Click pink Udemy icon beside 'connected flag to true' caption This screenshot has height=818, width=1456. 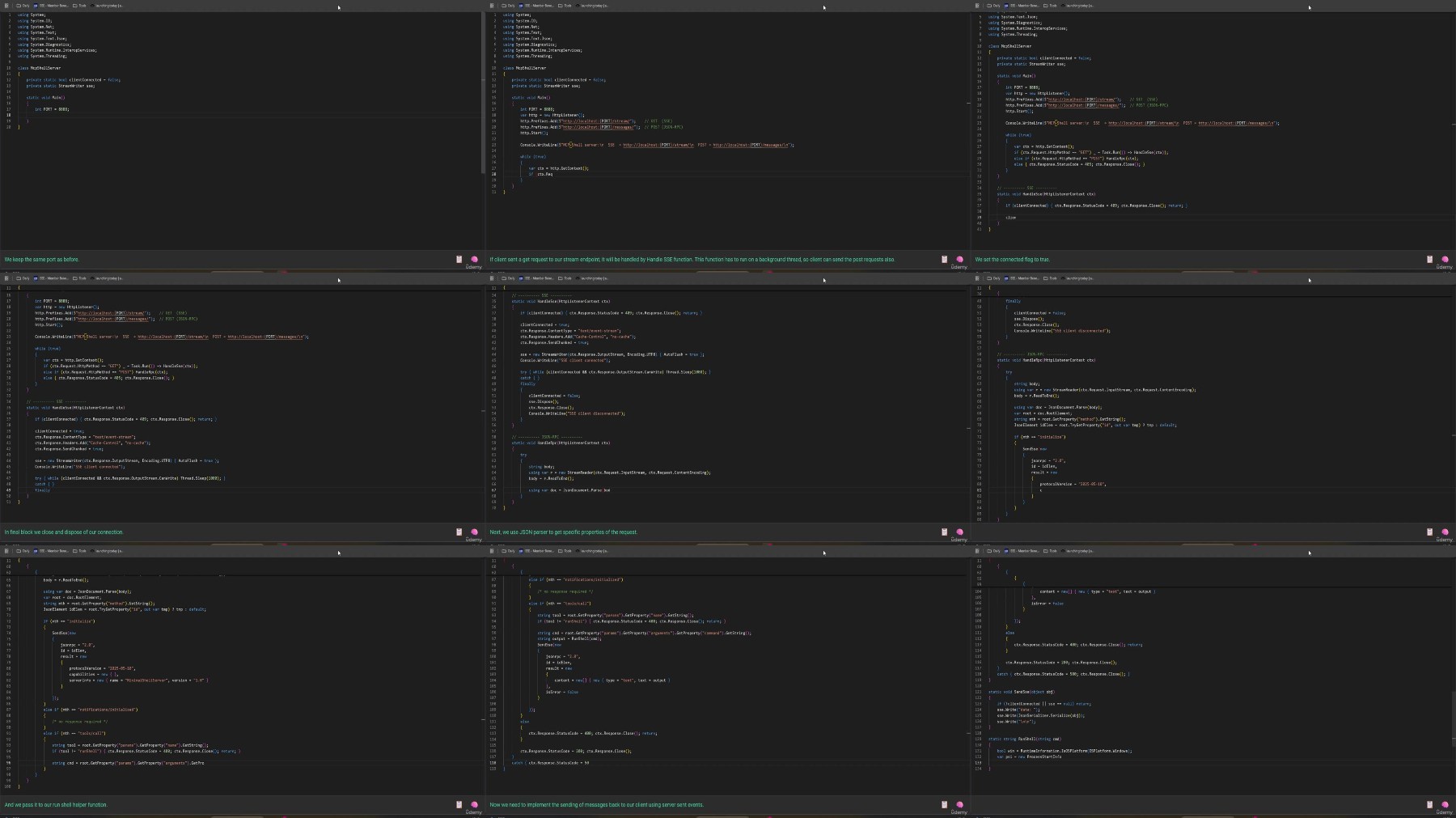click(x=1445, y=260)
